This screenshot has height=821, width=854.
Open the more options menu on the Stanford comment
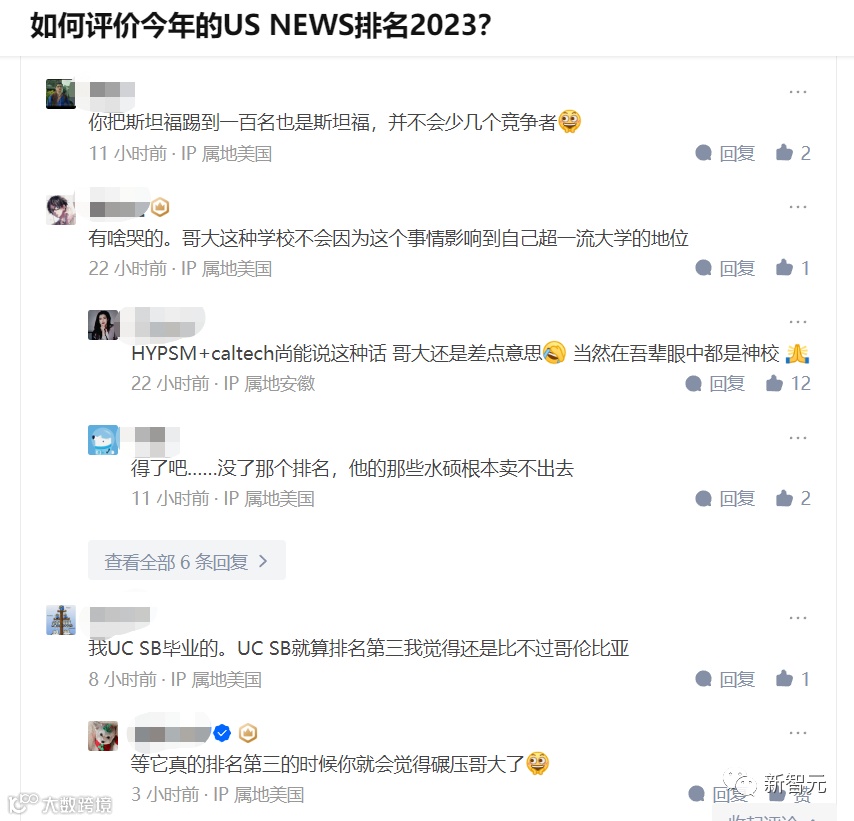coord(798,92)
